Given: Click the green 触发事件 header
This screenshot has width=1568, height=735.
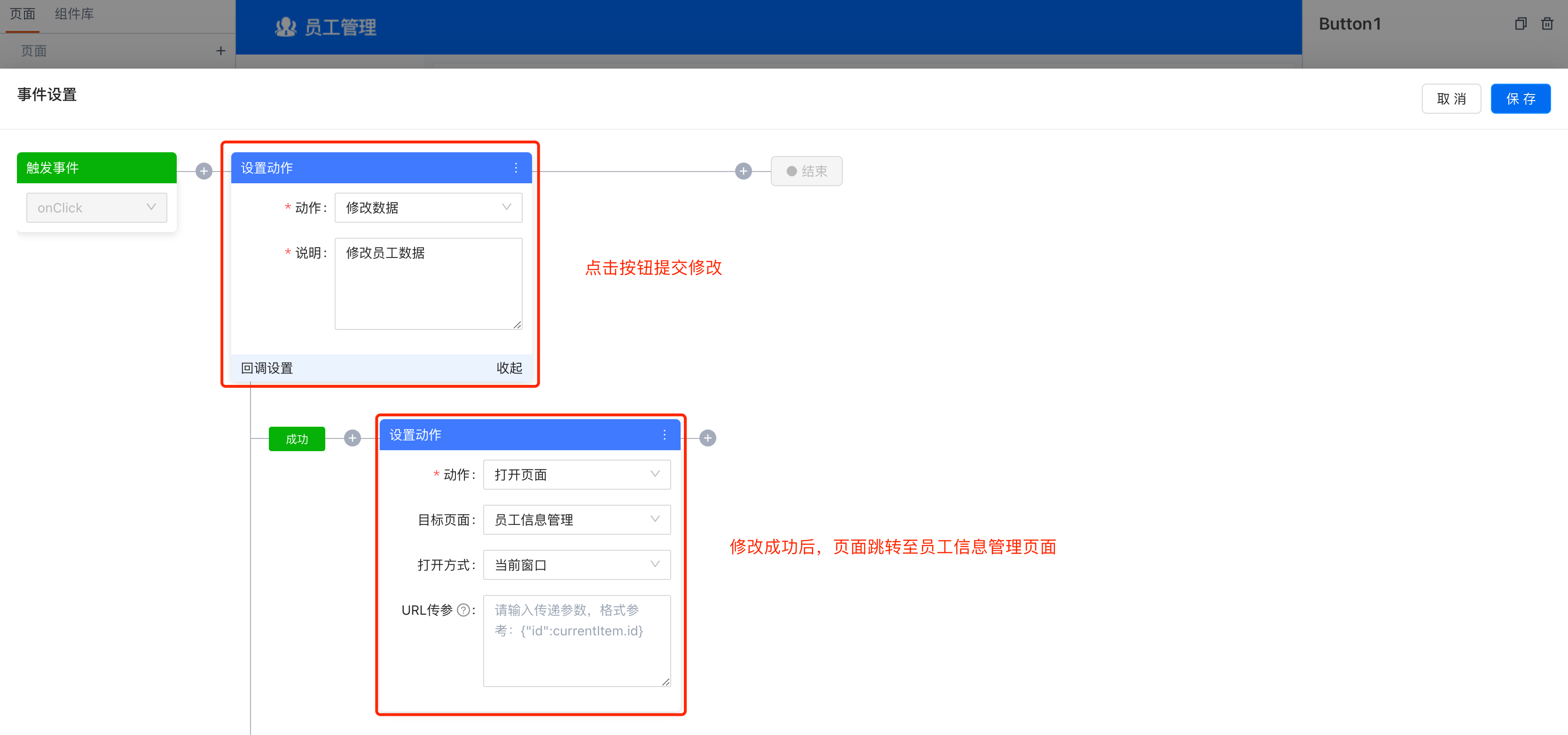Looking at the screenshot, I should click(x=97, y=168).
